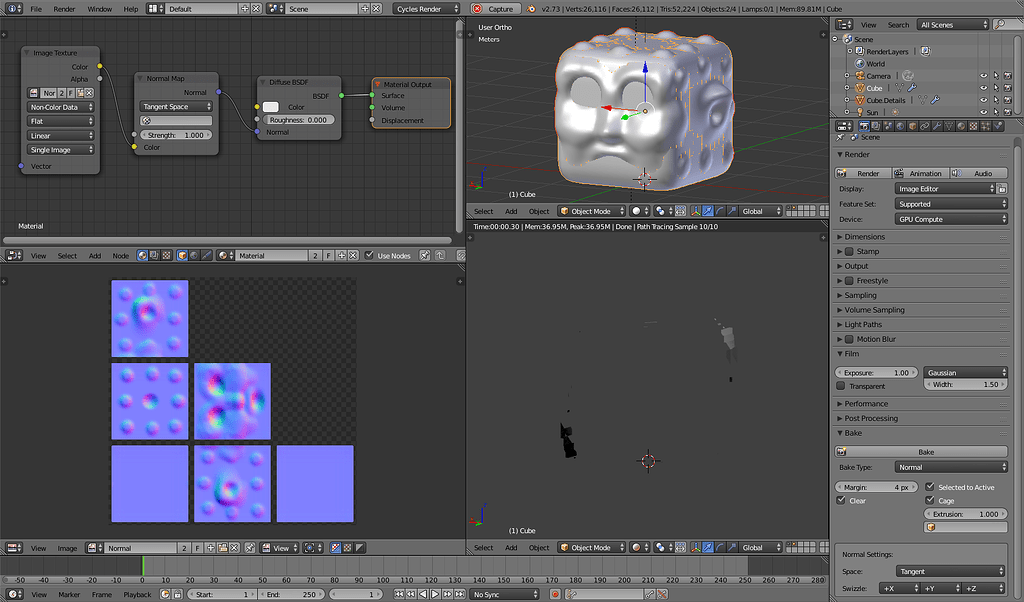Open the material properties tab icon
The width and height of the screenshot is (1024, 602).
click(961, 126)
